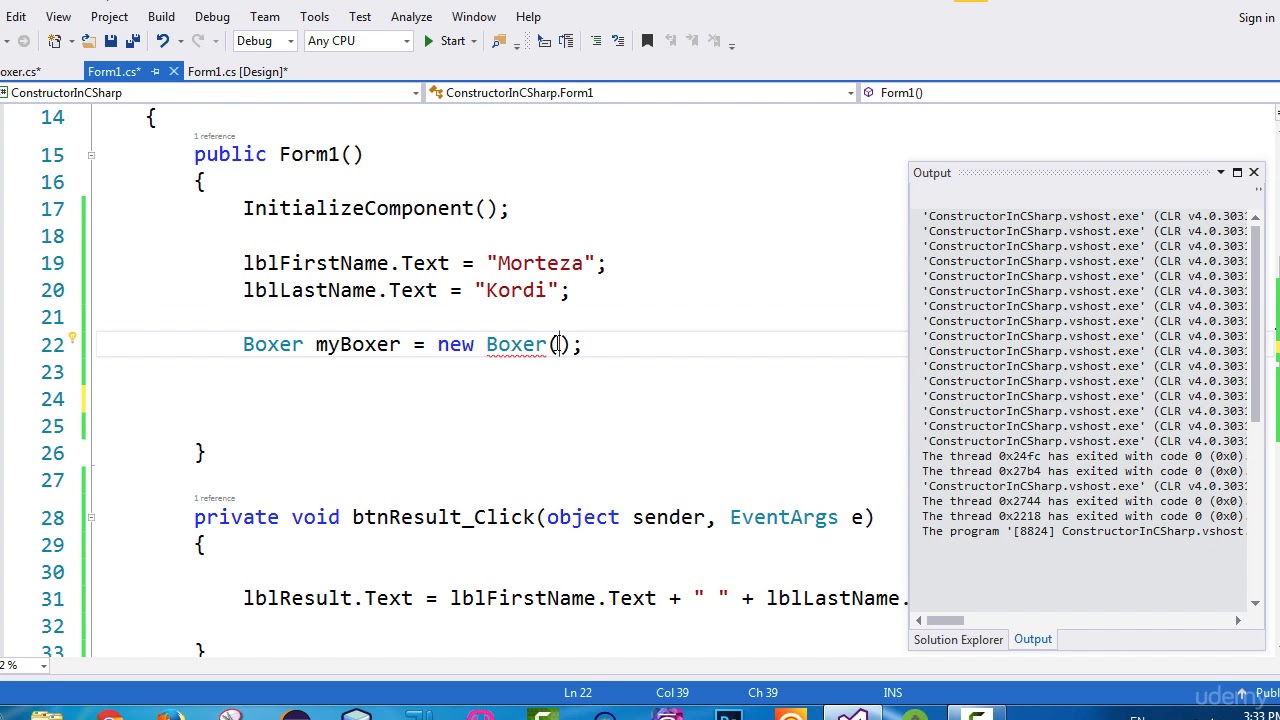Switch to the Form1.cs [Design]* tab
Viewport: 1280px width, 720px height.
237,72
